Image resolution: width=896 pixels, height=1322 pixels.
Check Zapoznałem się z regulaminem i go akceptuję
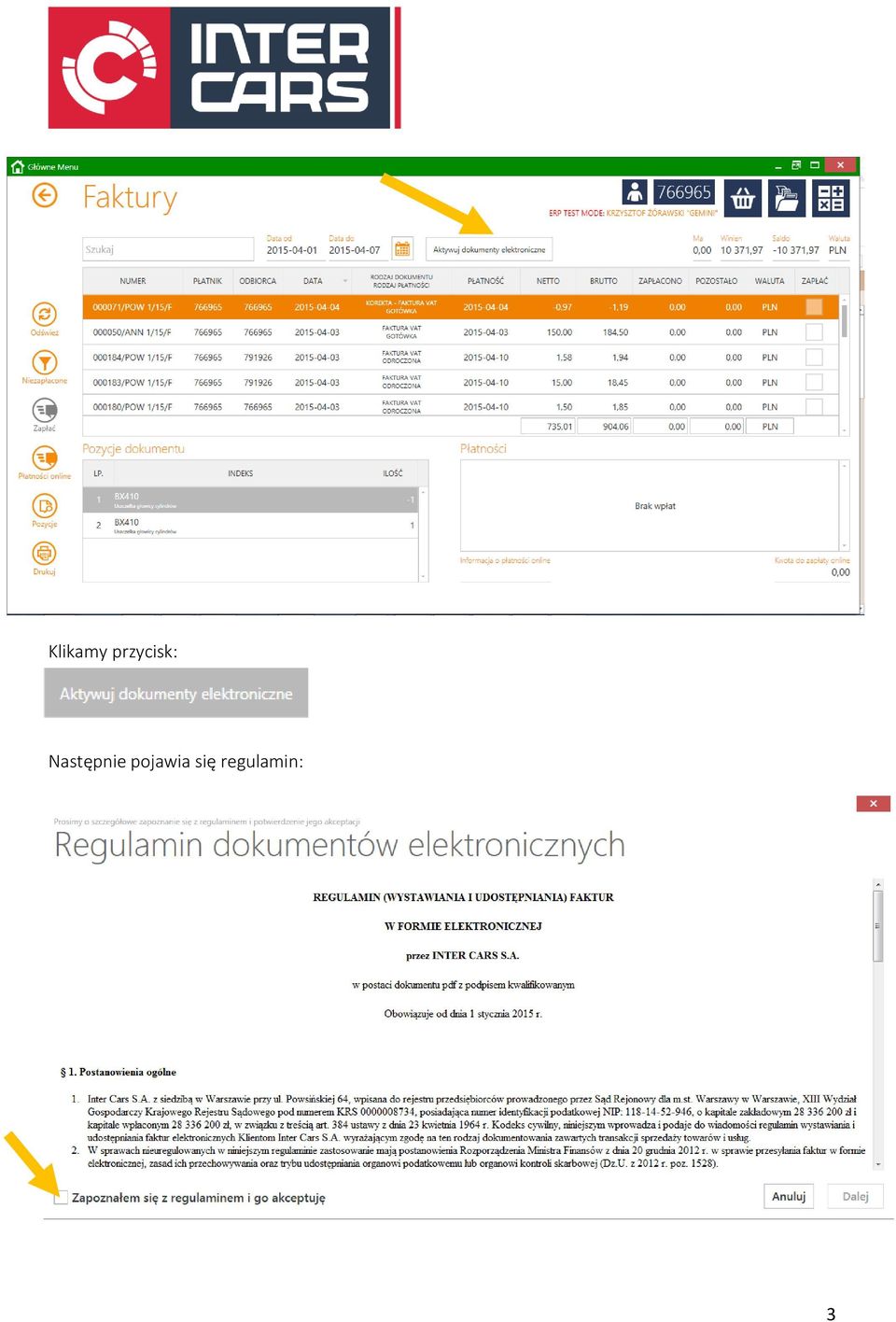[62, 1198]
